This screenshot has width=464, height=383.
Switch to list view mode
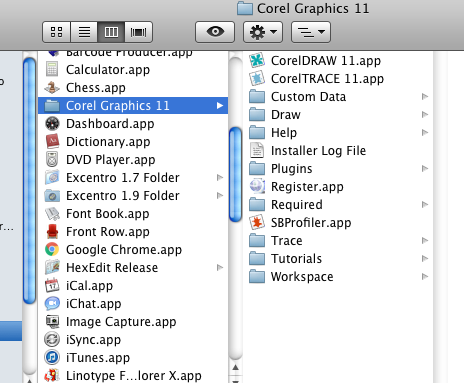[84, 32]
